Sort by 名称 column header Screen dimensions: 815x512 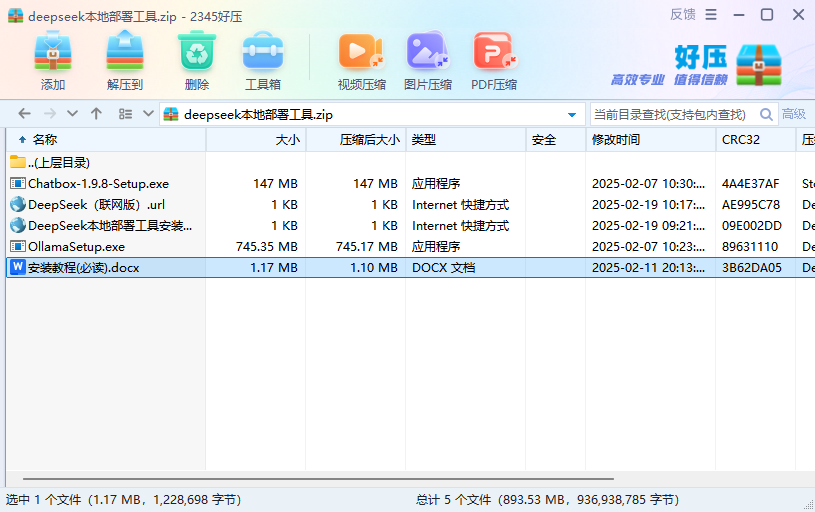[x=106, y=140]
